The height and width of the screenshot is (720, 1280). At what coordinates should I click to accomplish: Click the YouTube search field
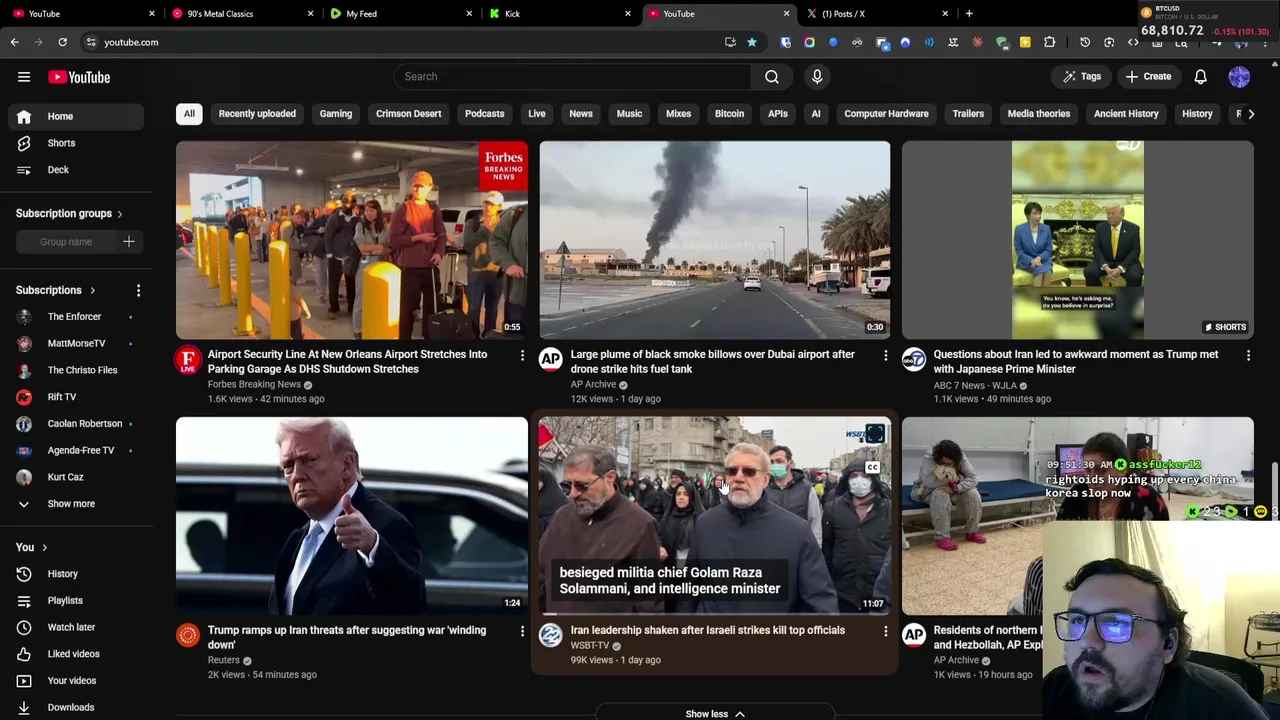pyautogui.click(x=572, y=76)
